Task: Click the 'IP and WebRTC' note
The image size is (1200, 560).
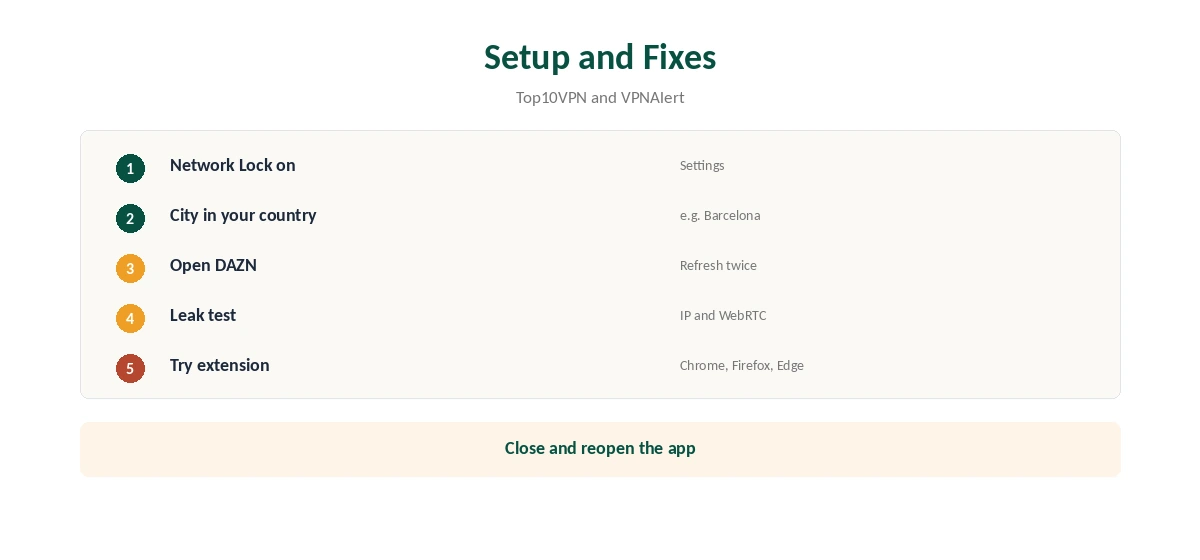Action: (x=723, y=315)
